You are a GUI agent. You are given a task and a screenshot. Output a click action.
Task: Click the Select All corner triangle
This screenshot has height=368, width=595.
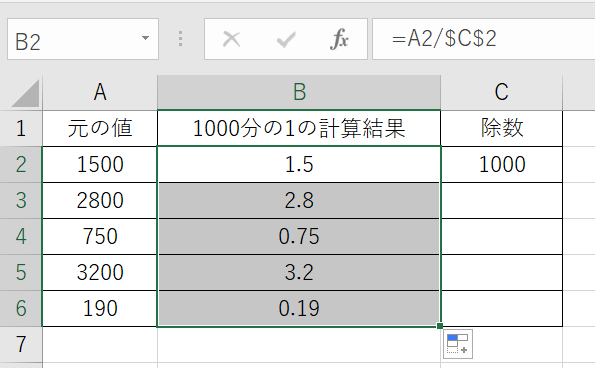[25, 93]
